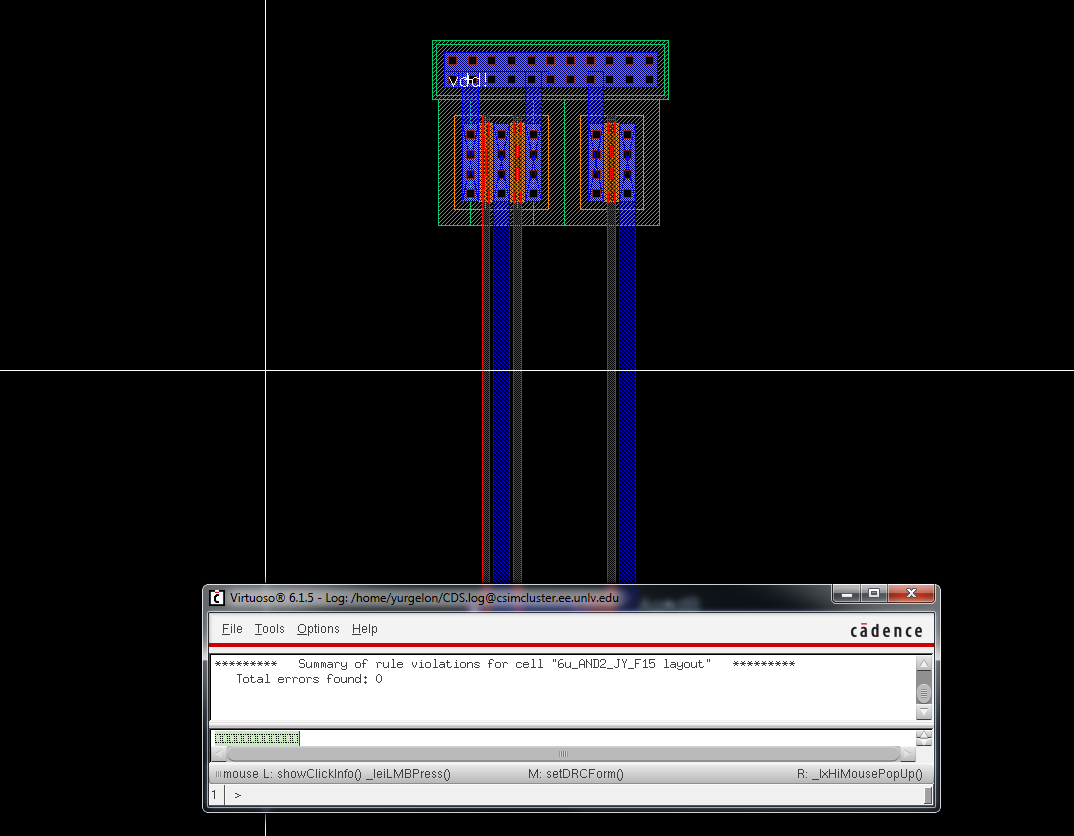Image resolution: width=1074 pixels, height=836 pixels.
Task: Click the vdd! label in the layout
Action: [x=467, y=80]
